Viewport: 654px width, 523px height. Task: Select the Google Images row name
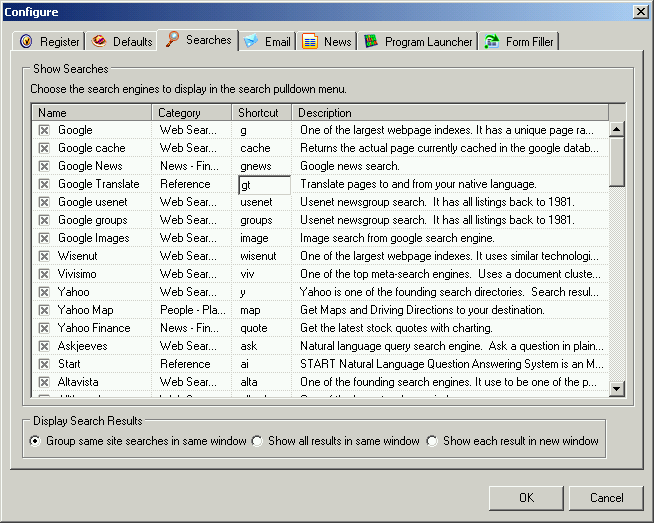(94, 238)
